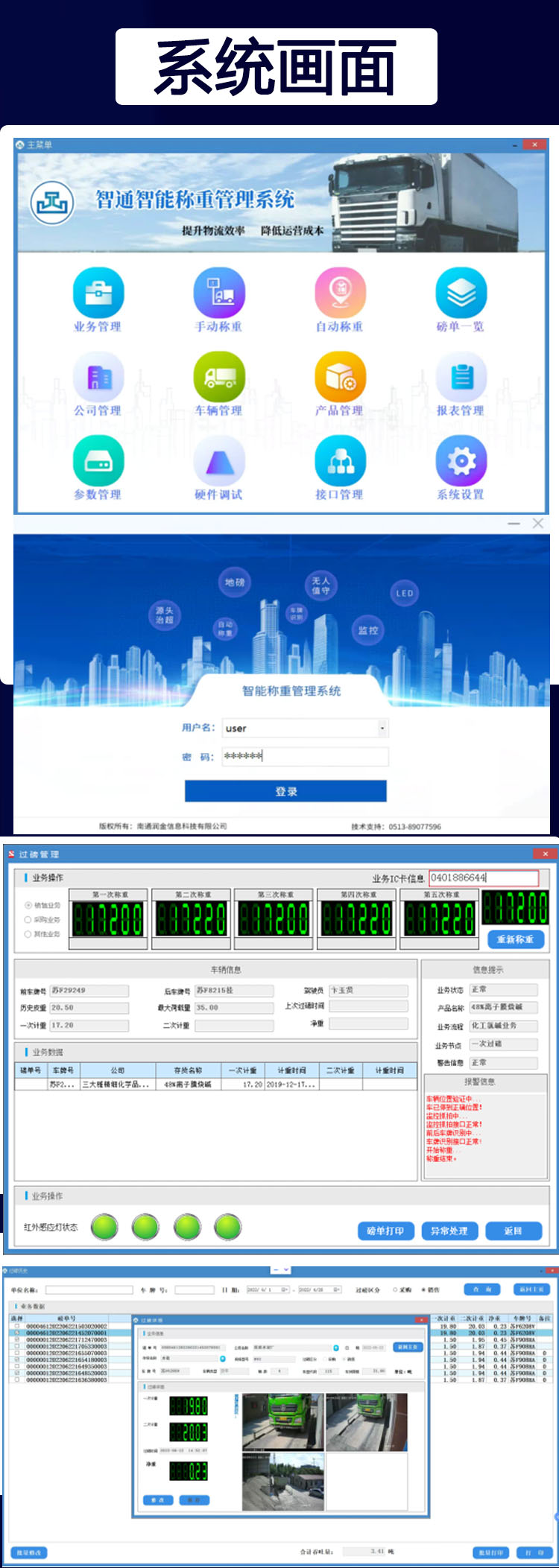
Task: Select the 销售业务 radio button
Action: click(x=28, y=905)
